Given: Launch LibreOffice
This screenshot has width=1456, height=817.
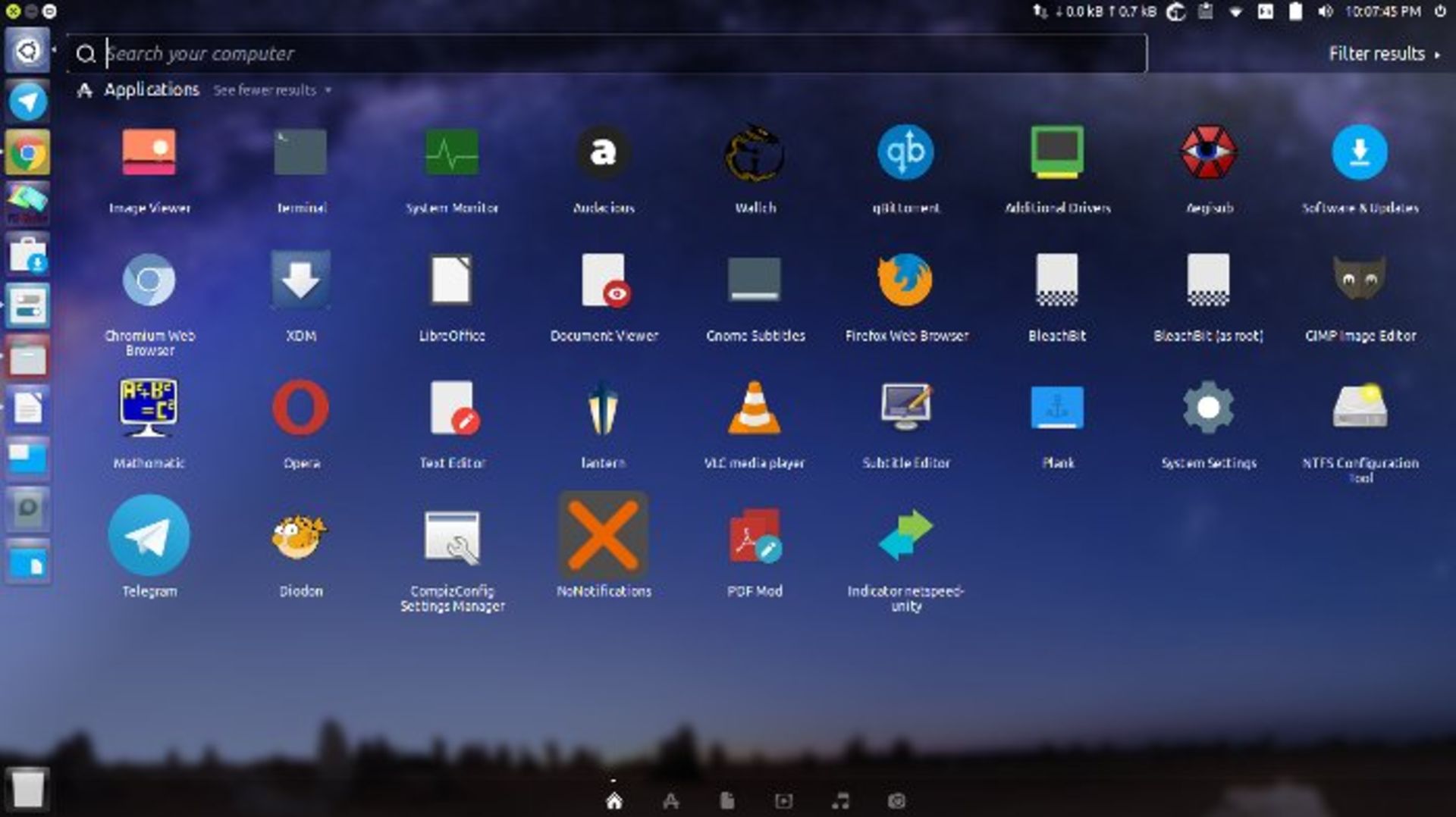Looking at the screenshot, I should tap(452, 280).
